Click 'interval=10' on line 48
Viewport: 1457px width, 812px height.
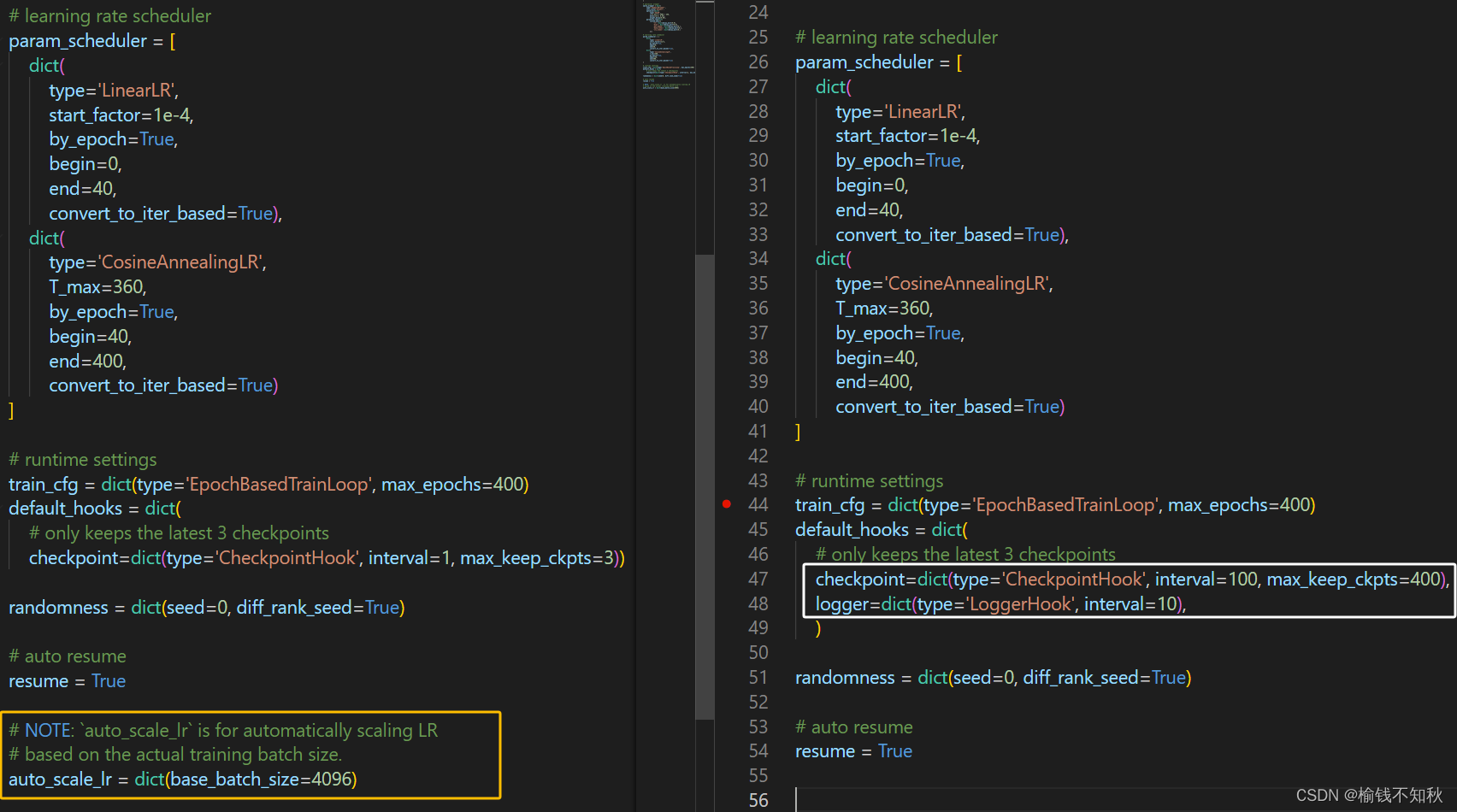(x=1131, y=604)
